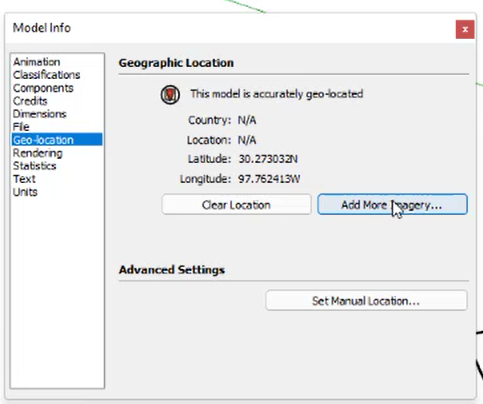483x404 pixels.
Task: Select the highlighted Geo-location entry
Action: (57, 140)
